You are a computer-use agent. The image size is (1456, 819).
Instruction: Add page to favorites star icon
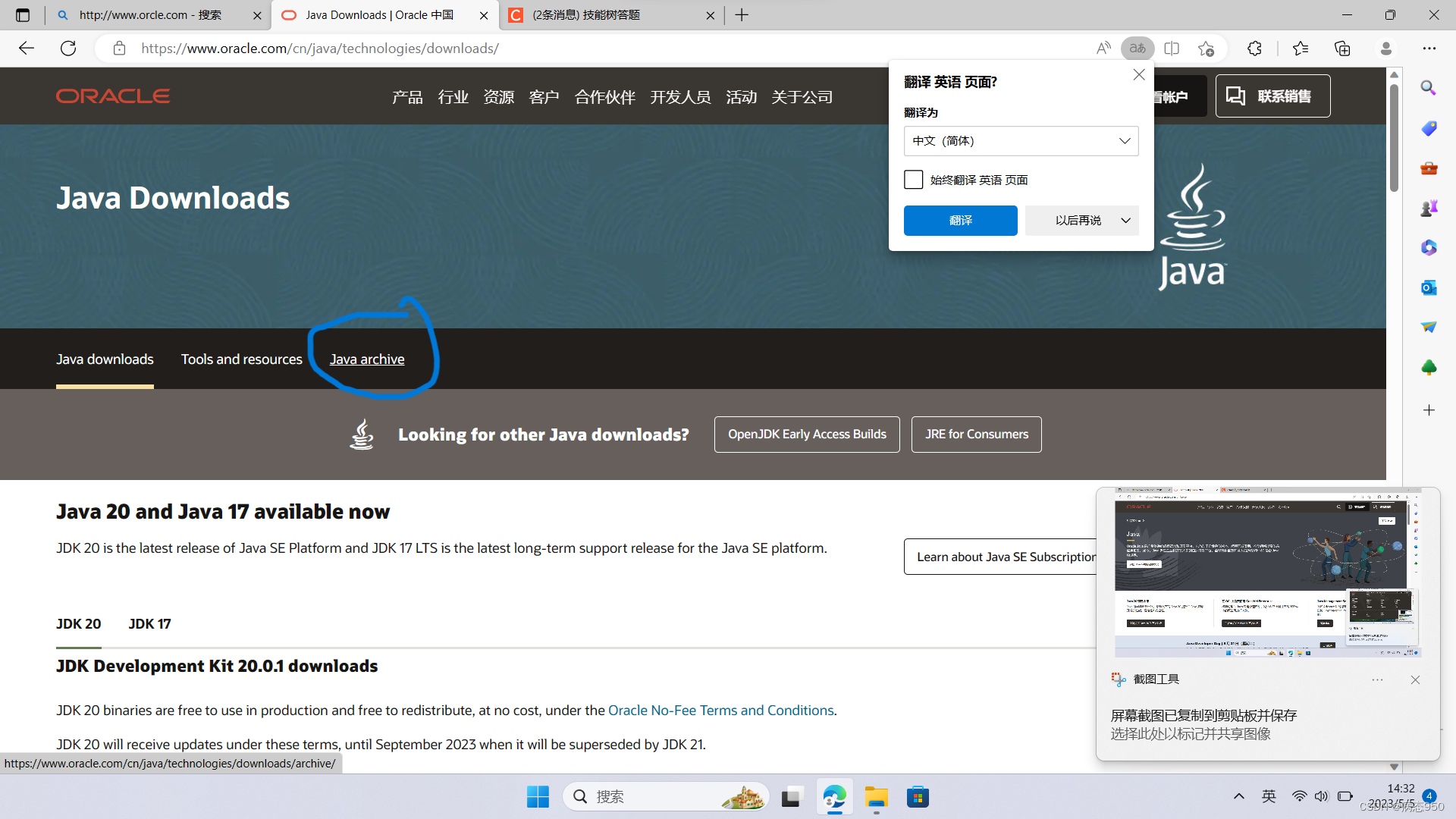tap(1206, 49)
